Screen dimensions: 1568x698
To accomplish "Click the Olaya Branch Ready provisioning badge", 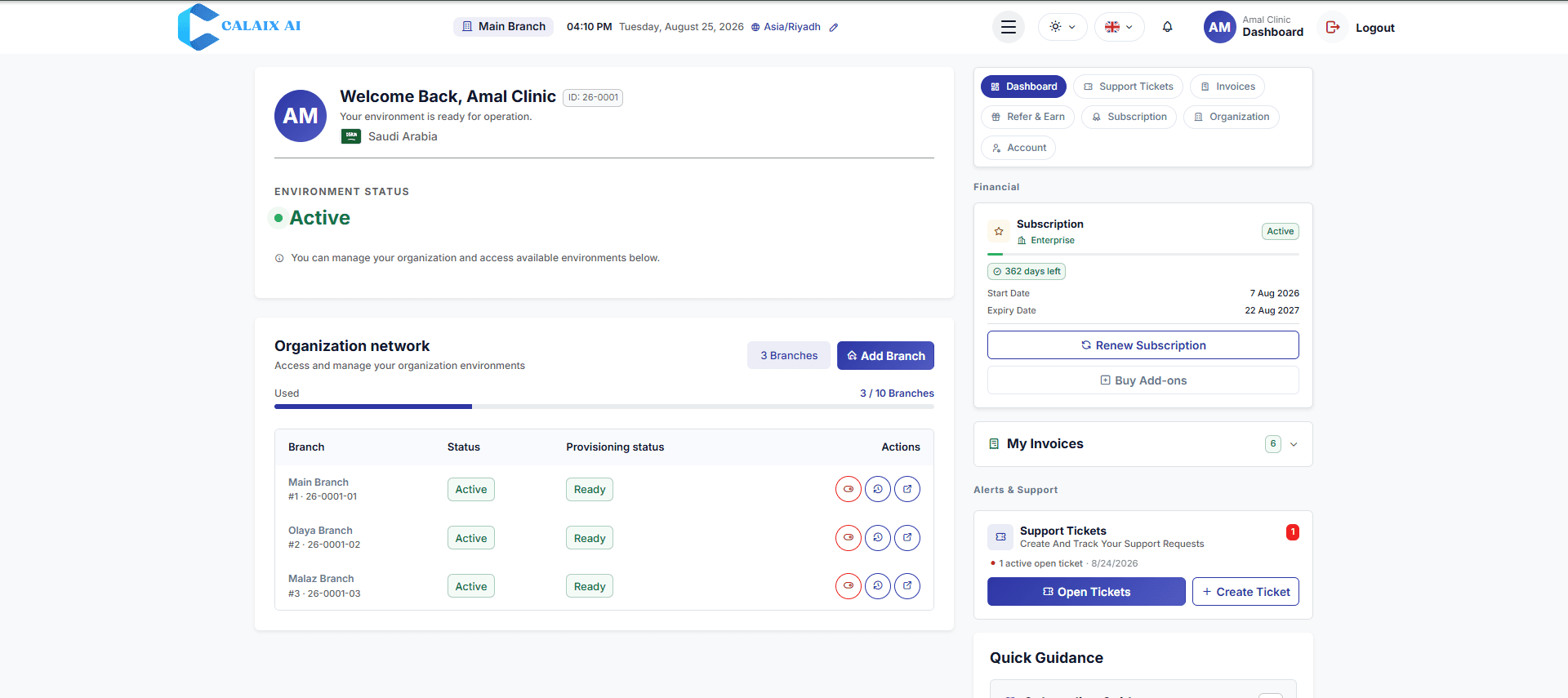I will (590, 538).
